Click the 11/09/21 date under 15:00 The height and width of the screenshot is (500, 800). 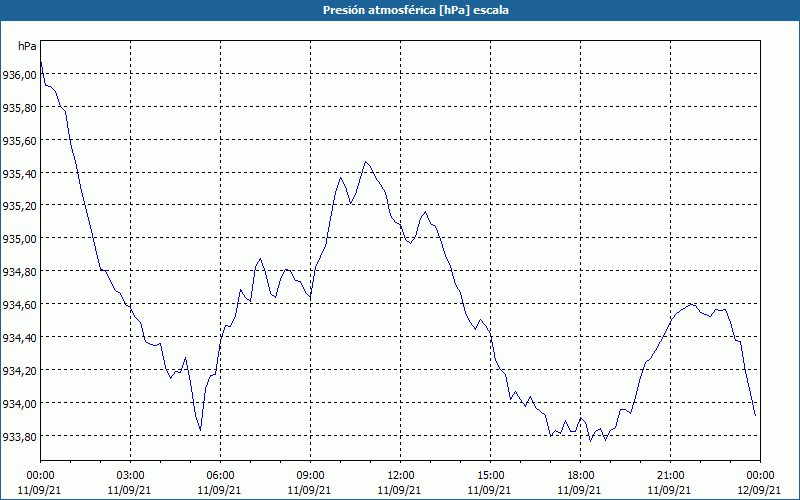pos(491,490)
